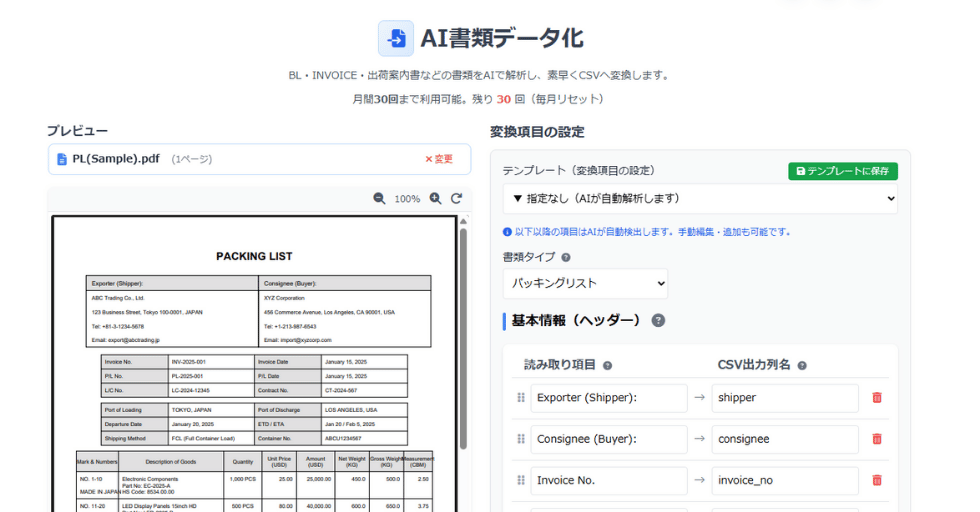Image resolution: width=980 pixels, height=512 pixels.
Task: Click TOKYO, JAPAN cell in the preview
Action: 191,410
